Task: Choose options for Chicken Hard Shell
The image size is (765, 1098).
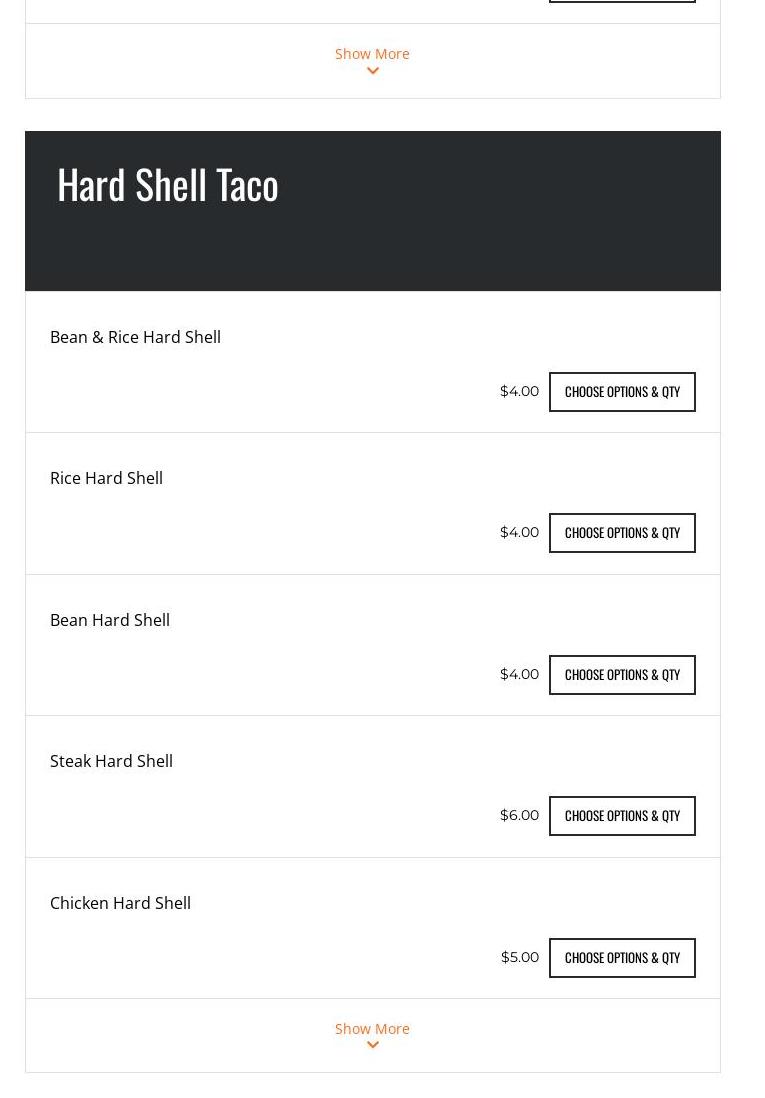Action: (622, 958)
